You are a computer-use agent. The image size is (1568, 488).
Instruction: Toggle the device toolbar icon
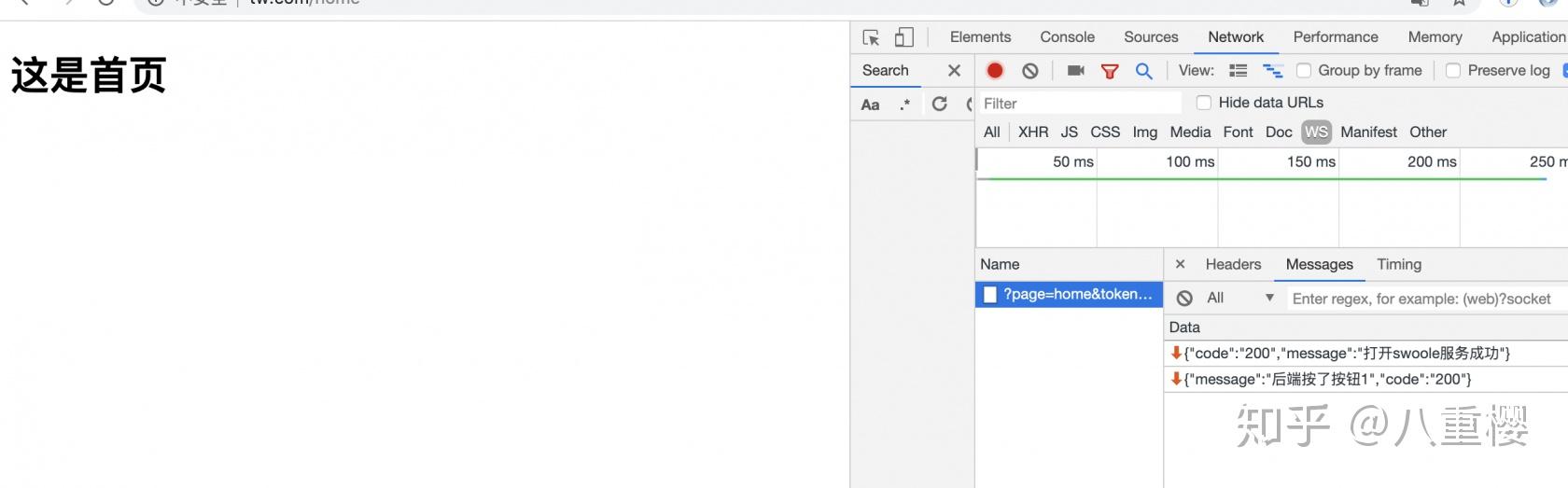[x=903, y=37]
